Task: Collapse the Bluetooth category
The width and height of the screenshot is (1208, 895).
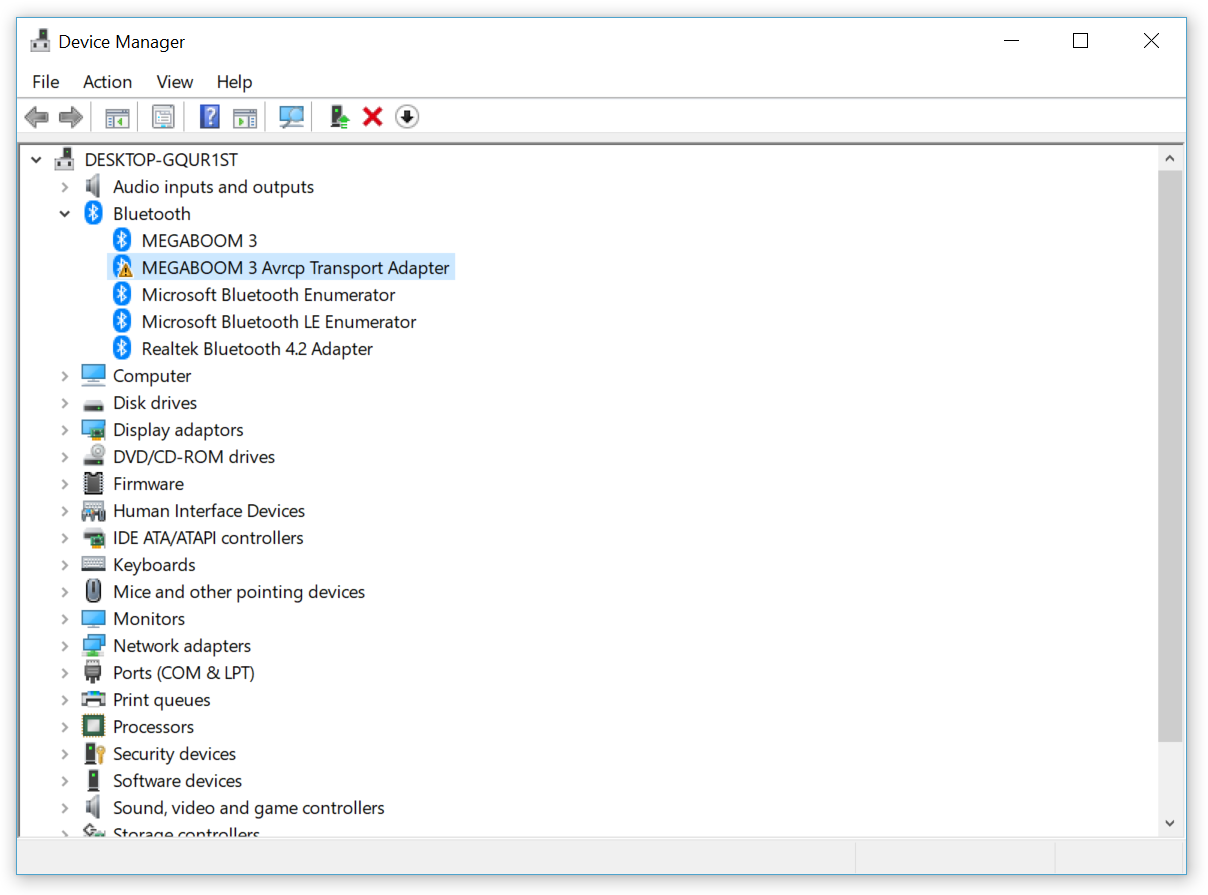Action: (x=65, y=214)
